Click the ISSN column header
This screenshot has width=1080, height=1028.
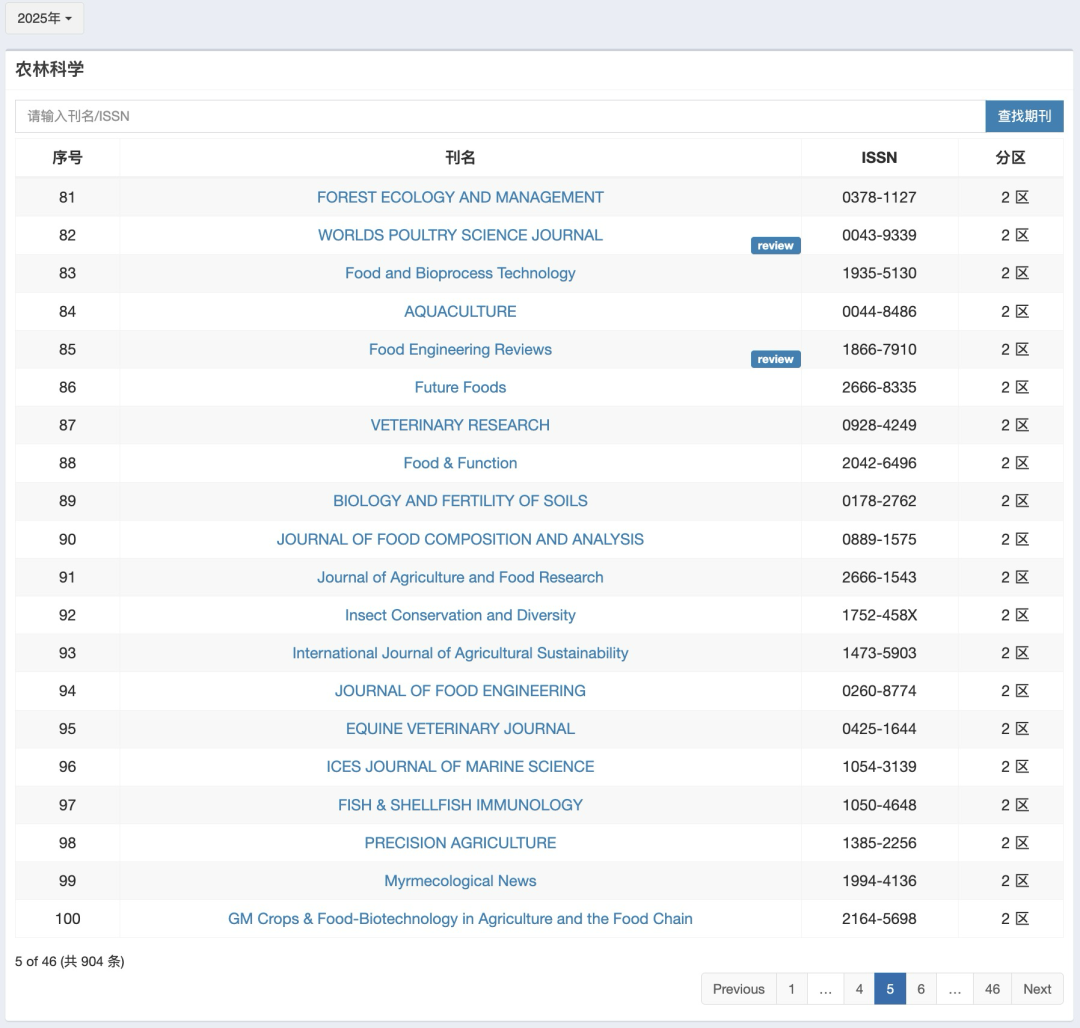[x=879, y=158]
